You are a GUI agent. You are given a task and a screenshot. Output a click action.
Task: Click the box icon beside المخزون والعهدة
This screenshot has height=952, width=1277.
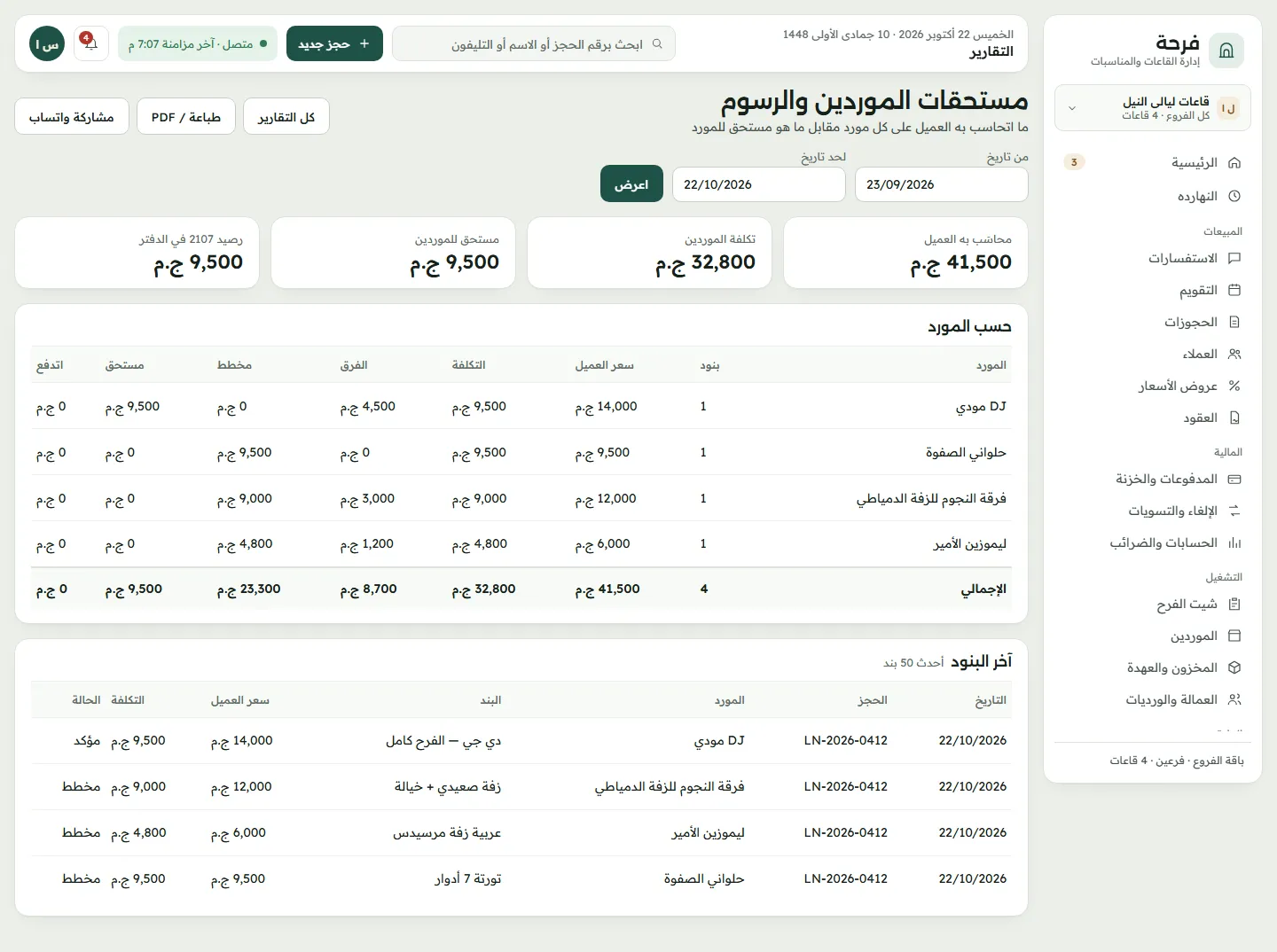1234,667
